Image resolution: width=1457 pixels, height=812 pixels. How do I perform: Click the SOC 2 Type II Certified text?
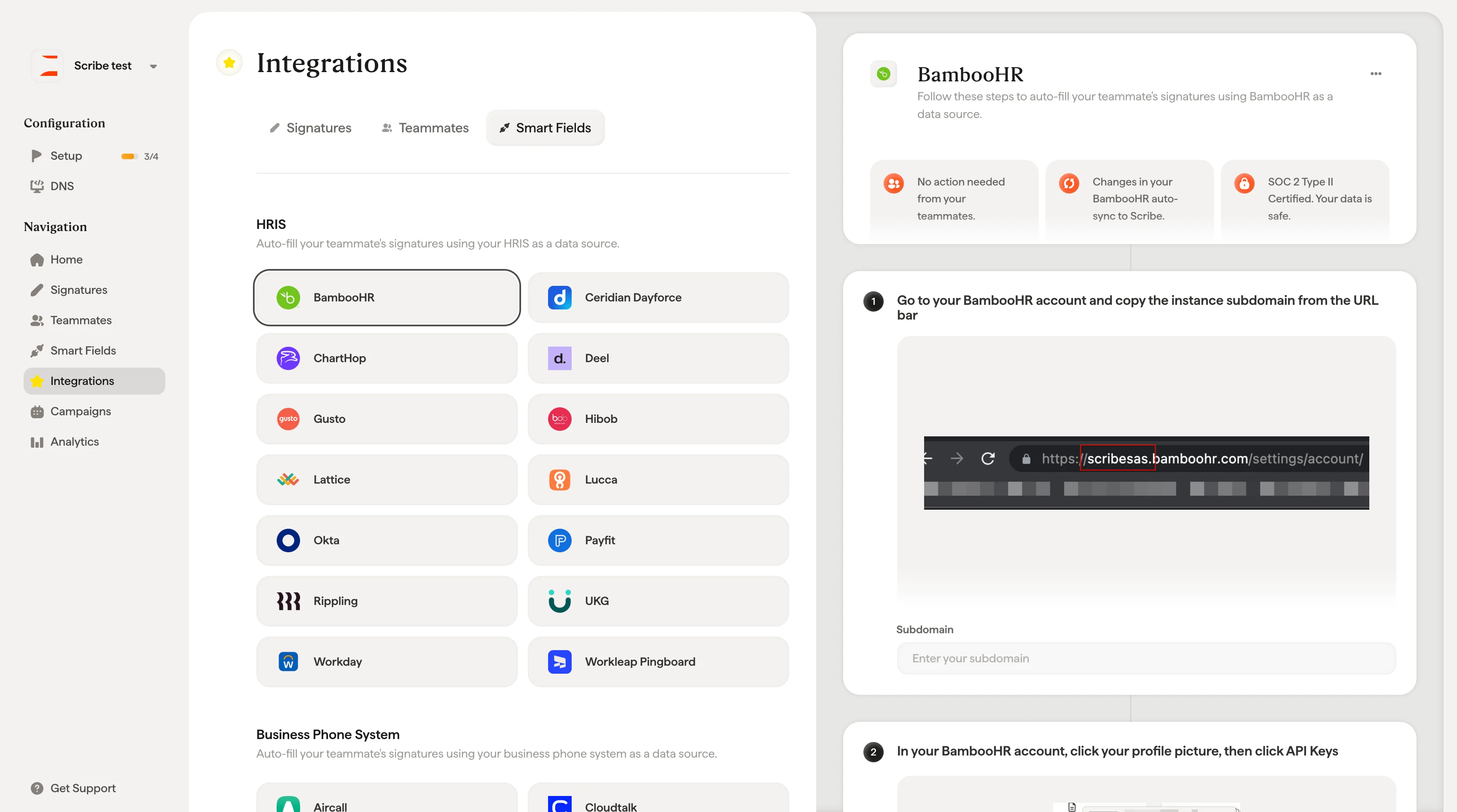[x=1320, y=199]
